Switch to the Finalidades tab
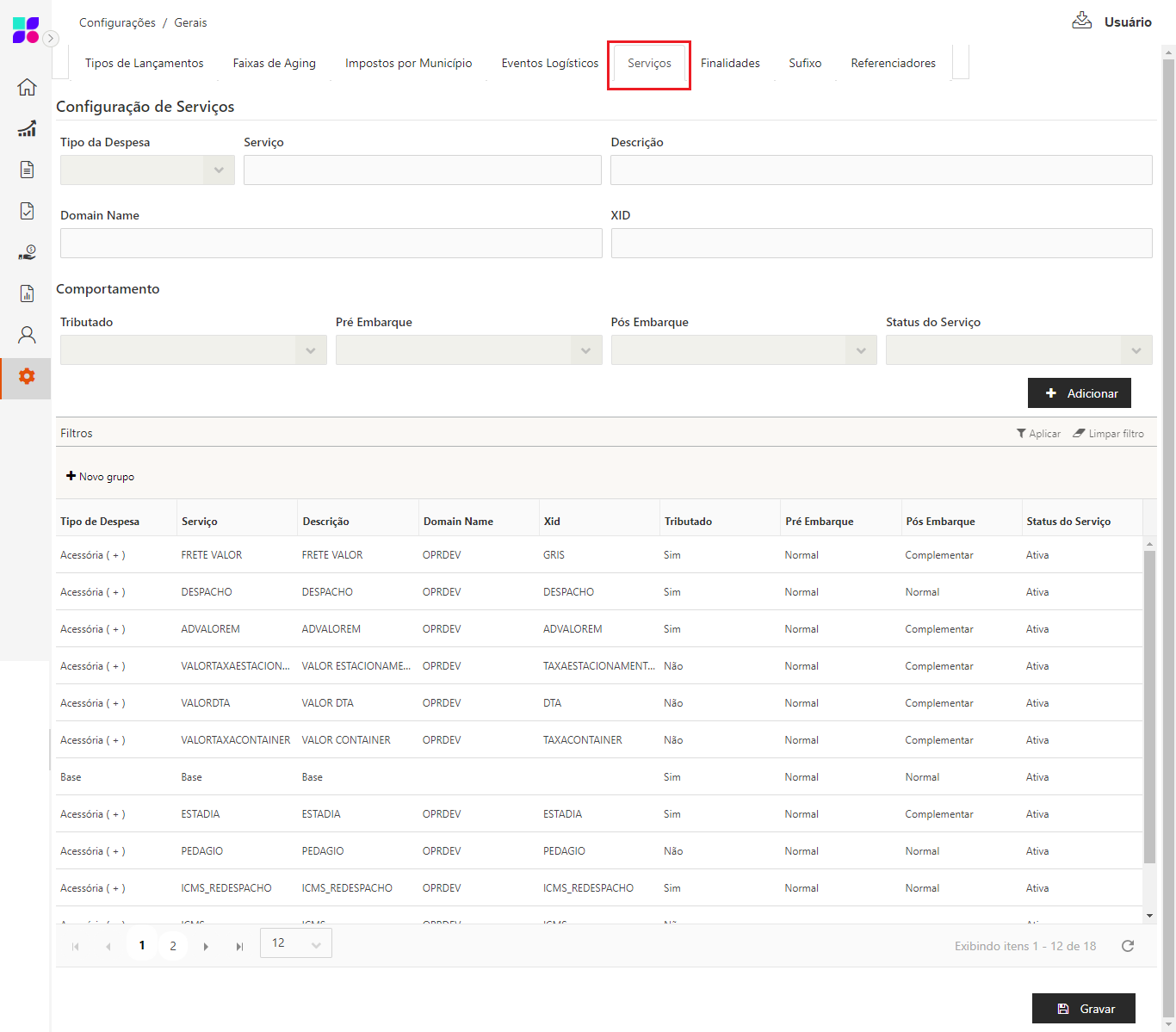Image resolution: width=1176 pixels, height=1032 pixels. 730,63
